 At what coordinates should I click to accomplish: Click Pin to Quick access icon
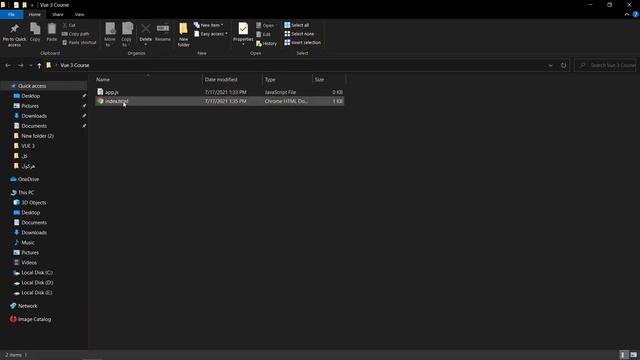(14, 34)
